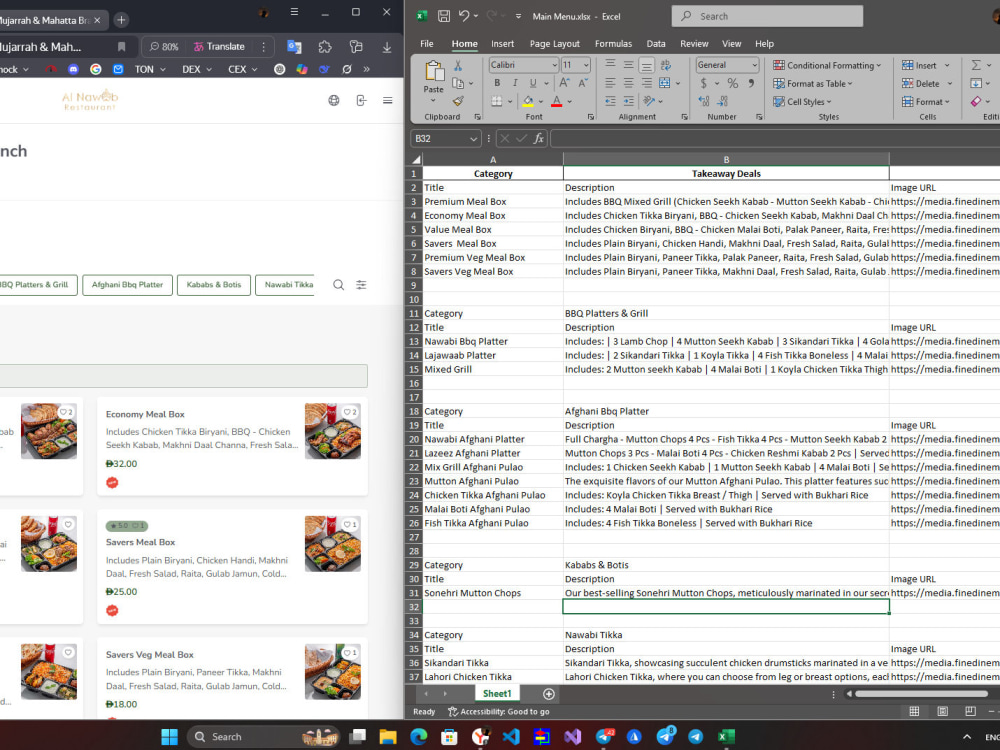The width and height of the screenshot is (1000, 750).
Task: Click the globe language icon on restaurant page
Action: coord(334,100)
